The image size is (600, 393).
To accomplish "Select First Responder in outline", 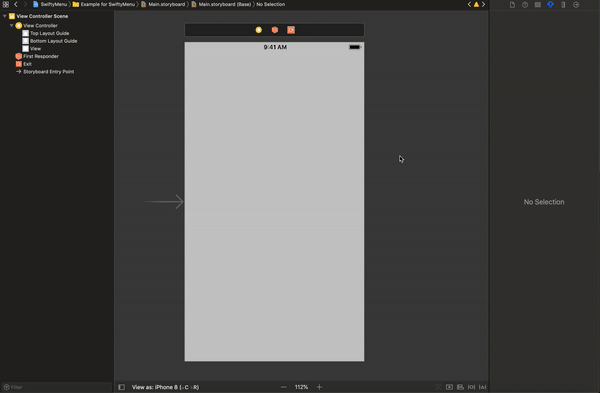I will click(x=37, y=56).
